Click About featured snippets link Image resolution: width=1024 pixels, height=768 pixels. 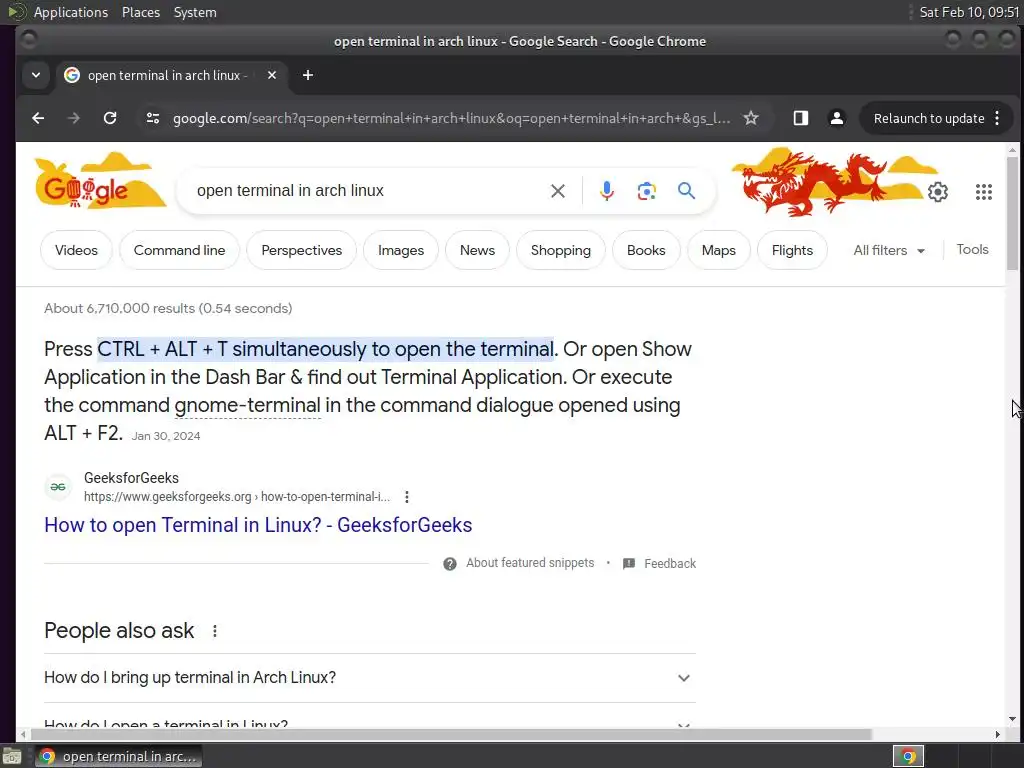coord(530,563)
